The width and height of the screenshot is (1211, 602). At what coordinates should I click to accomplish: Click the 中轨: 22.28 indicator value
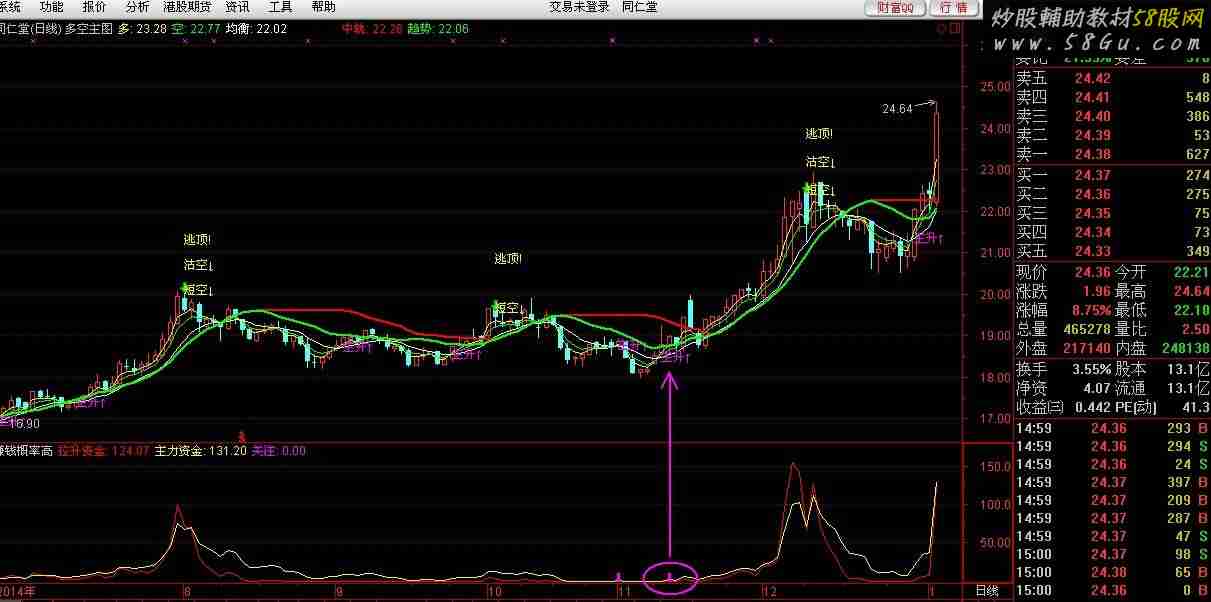tap(372, 29)
